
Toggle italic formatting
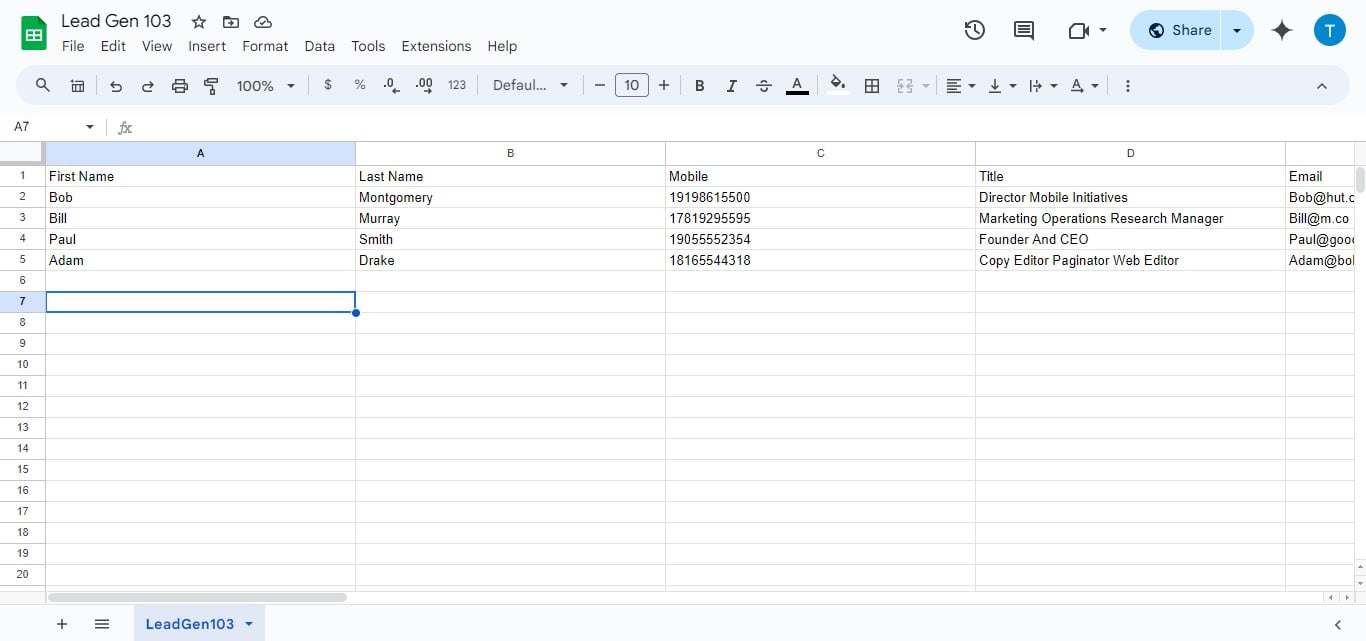731,86
